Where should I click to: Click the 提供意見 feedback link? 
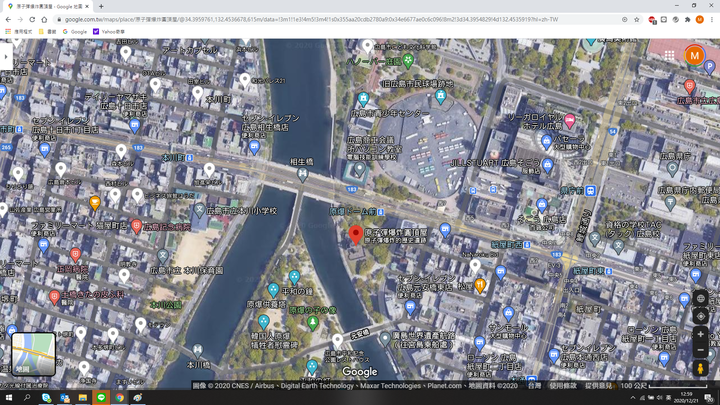point(598,386)
